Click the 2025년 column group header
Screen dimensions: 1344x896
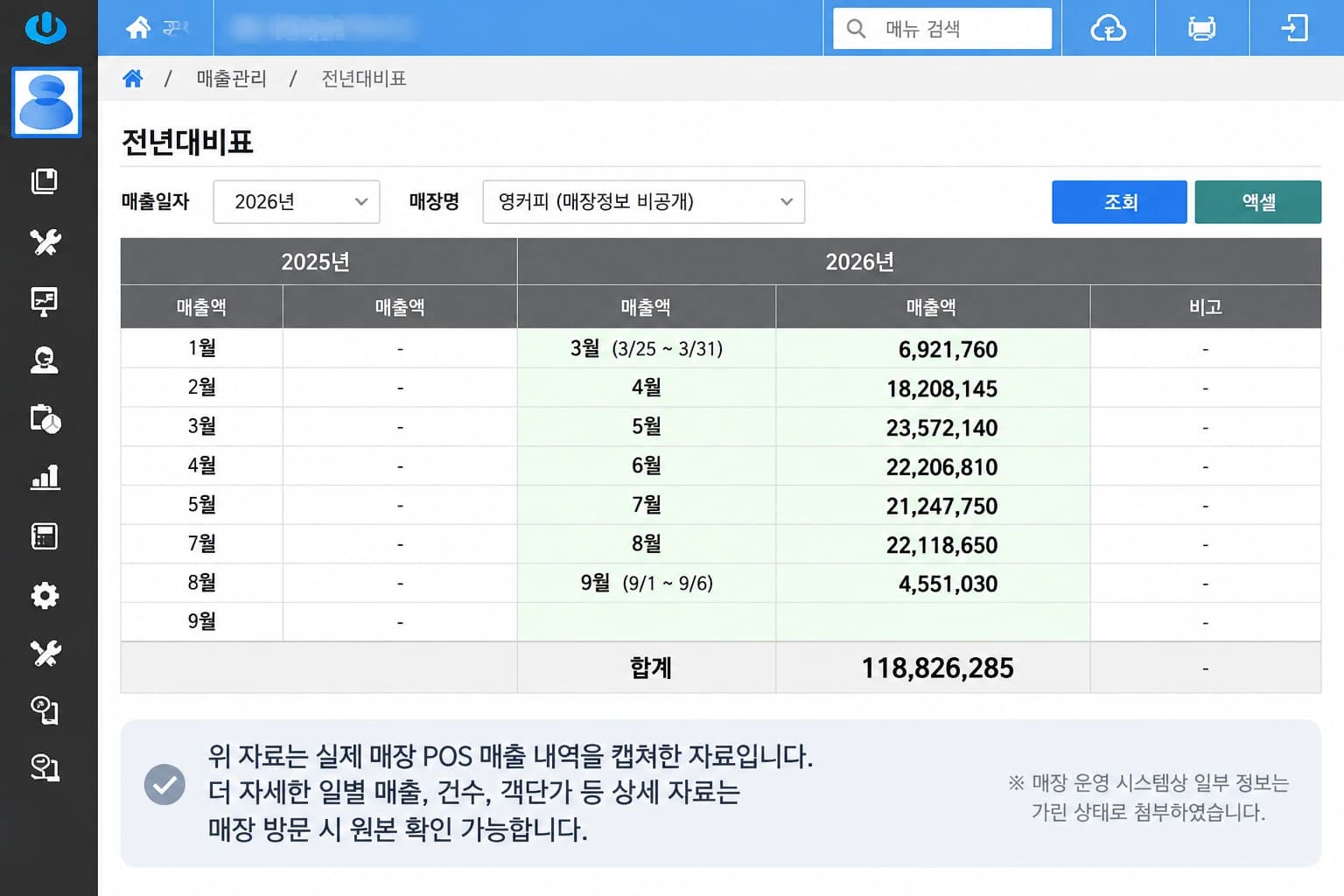click(x=318, y=262)
